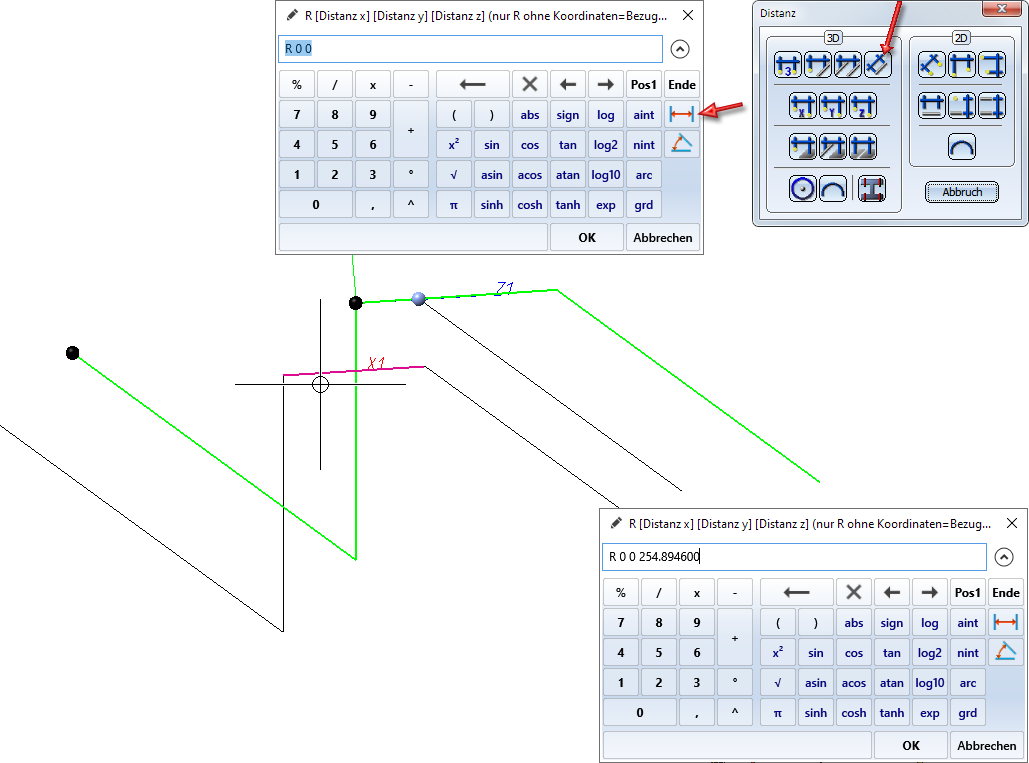The height and width of the screenshot is (763, 1029).
Task: Select 2D vertical point distance icon
Action: pos(992,65)
